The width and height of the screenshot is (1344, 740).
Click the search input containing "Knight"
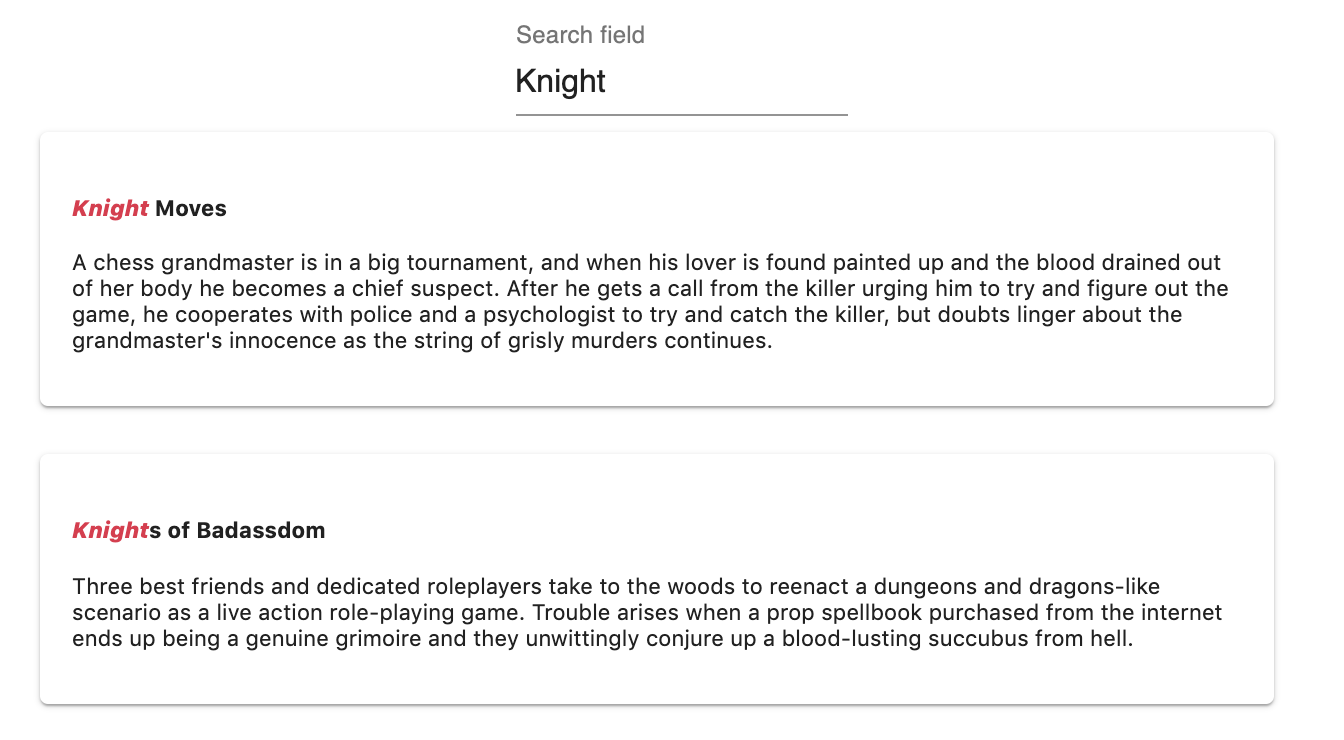[x=660, y=82]
